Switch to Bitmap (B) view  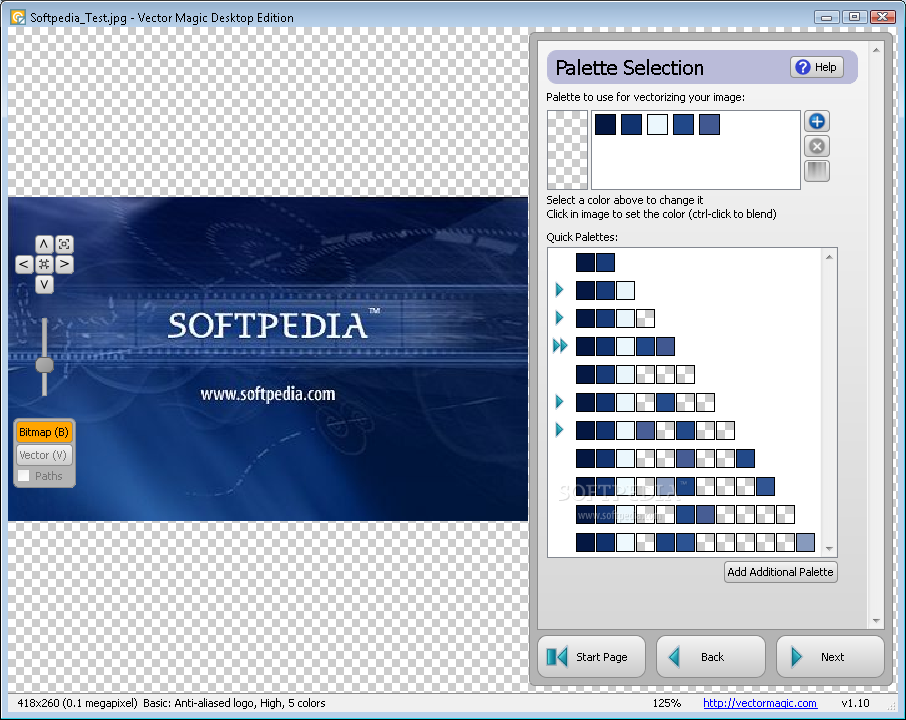pos(44,432)
